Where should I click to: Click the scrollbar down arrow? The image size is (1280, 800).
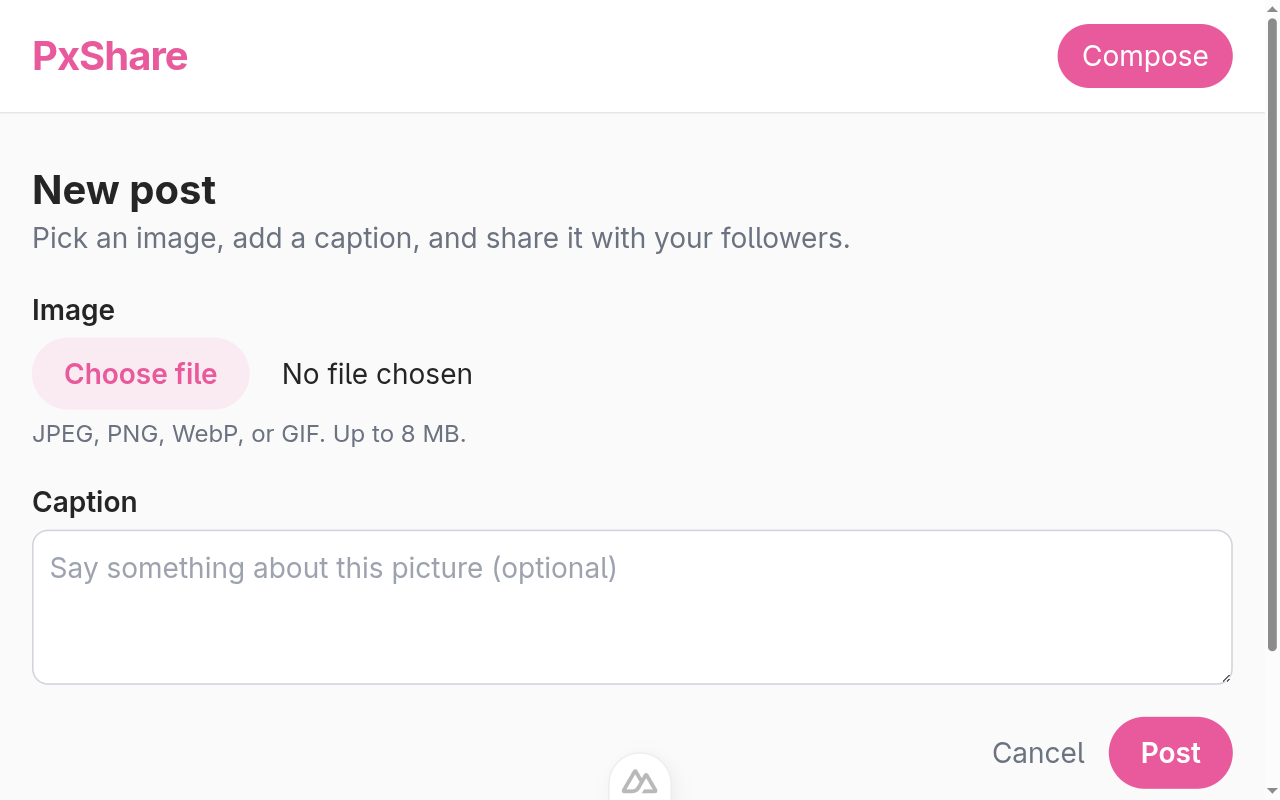(1272, 792)
